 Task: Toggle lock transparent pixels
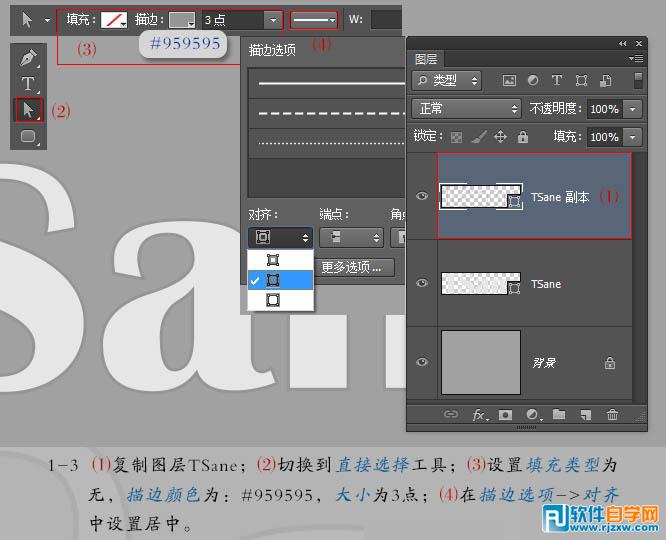tap(456, 137)
